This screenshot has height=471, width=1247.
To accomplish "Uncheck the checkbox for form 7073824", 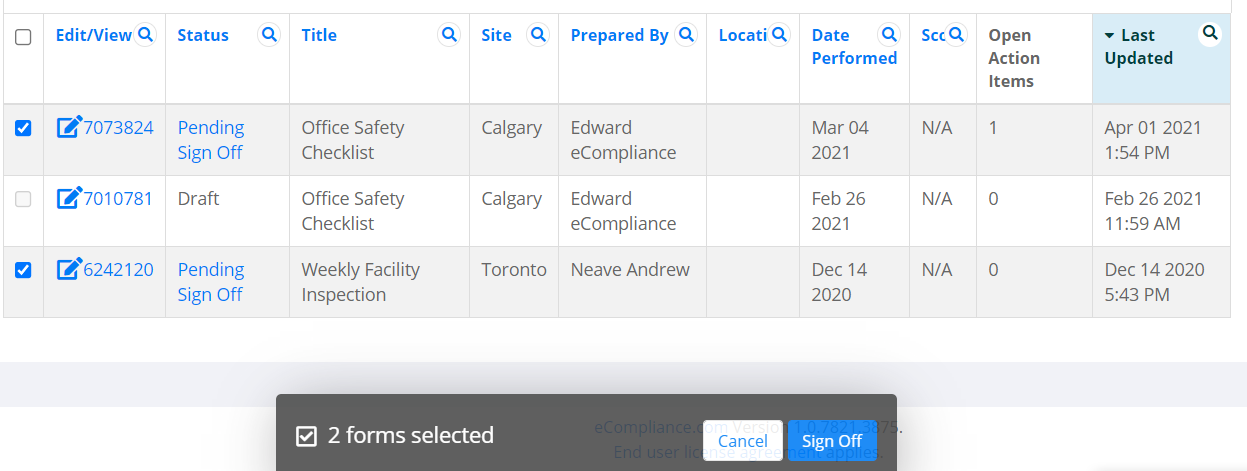I will click(23, 128).
